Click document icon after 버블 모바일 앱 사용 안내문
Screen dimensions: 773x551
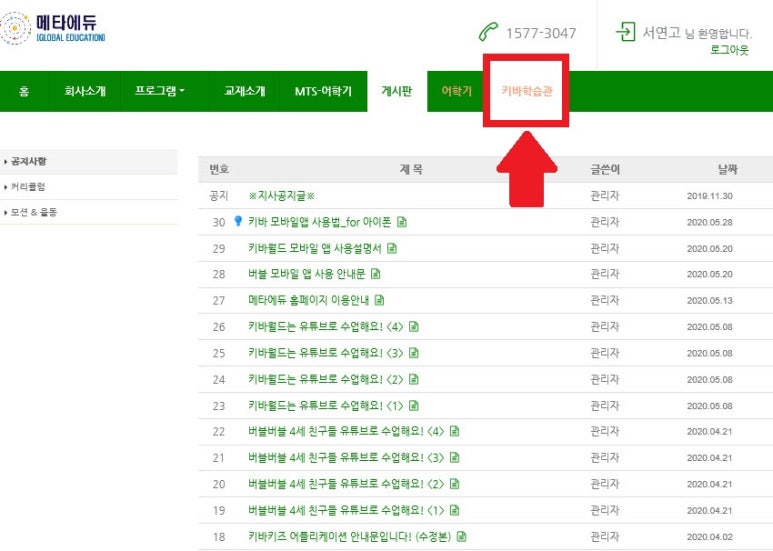pos(376,274)
